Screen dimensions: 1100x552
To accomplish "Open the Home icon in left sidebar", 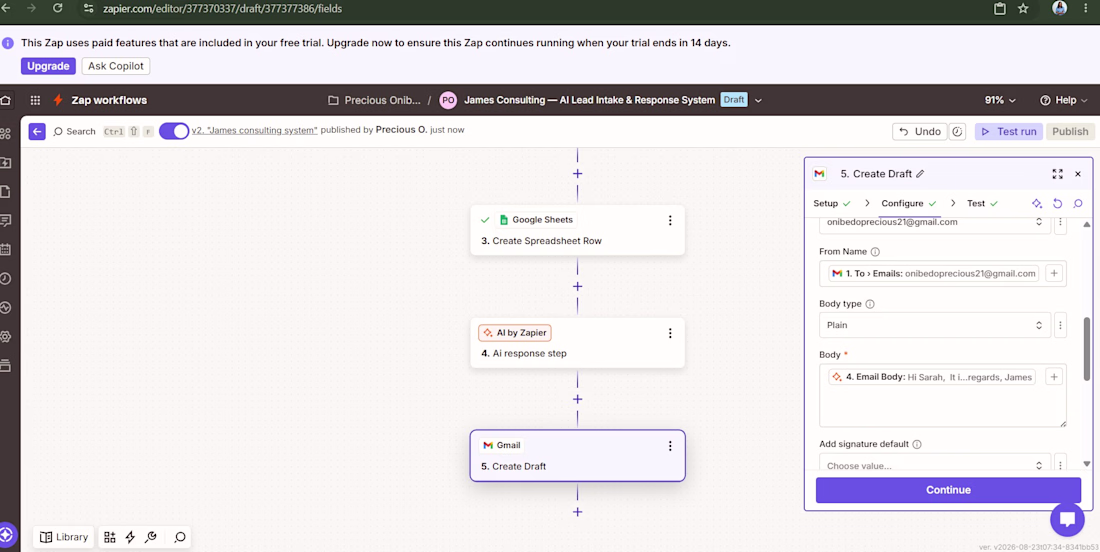I will click(6, 100).
